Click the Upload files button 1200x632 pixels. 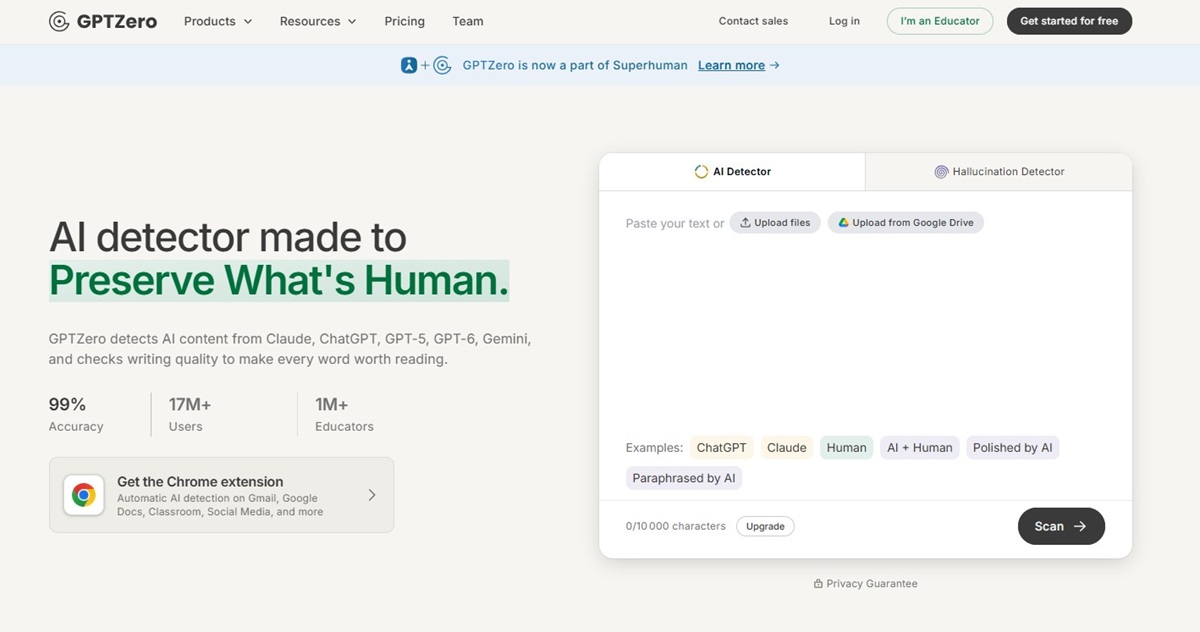tap(775, 223)
